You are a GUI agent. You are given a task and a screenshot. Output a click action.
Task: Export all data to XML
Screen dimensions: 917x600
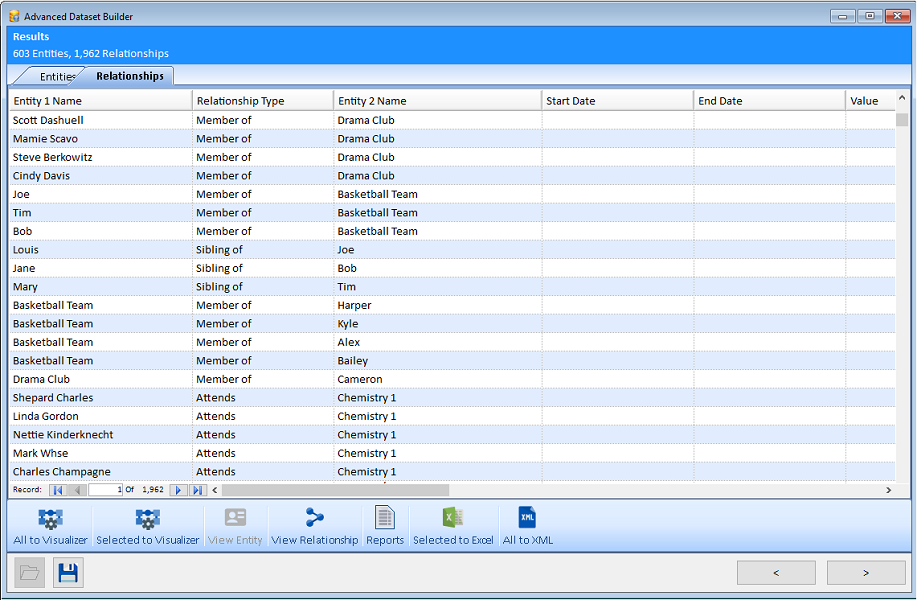[526, 524]
